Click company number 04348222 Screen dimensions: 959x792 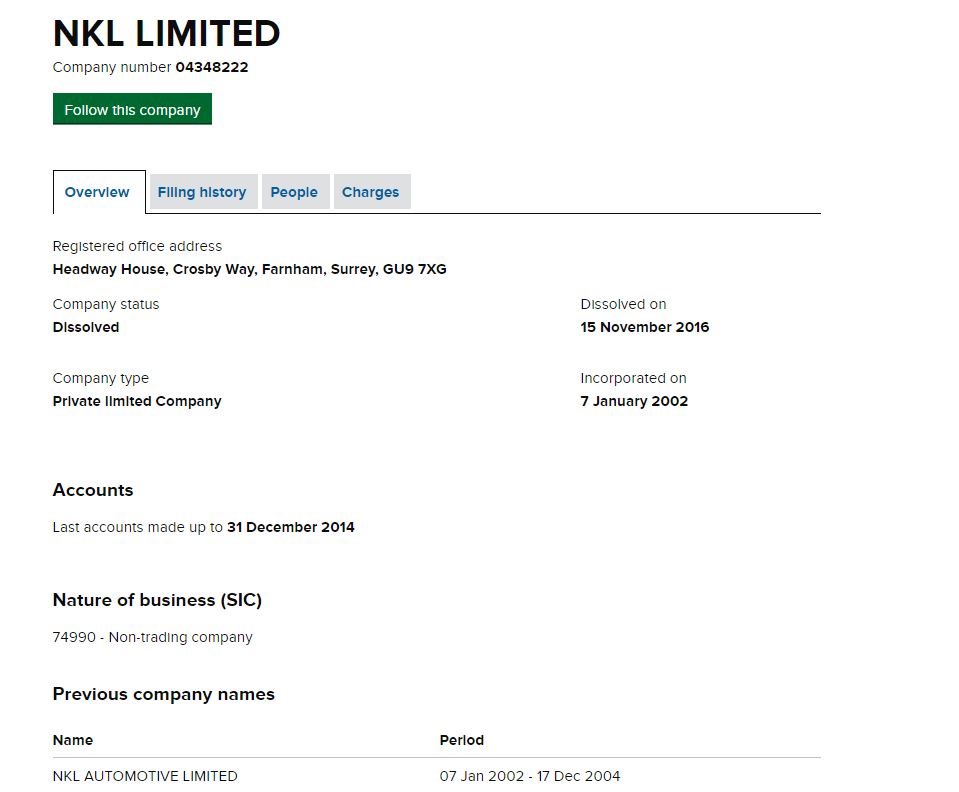tap(212, 68)
